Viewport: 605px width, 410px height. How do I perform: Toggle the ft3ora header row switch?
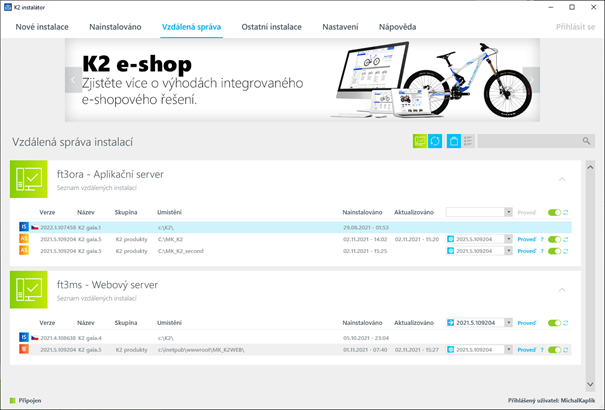point(554,213)
